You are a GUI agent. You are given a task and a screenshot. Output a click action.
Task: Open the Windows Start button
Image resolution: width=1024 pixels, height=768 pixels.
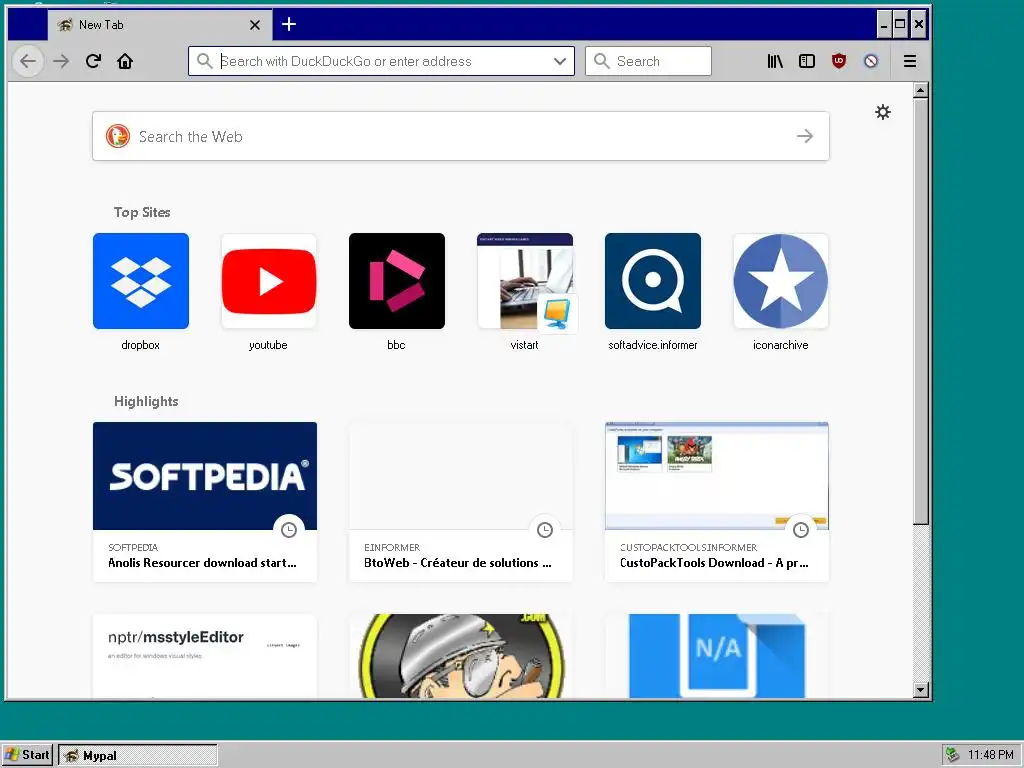click(27, 755)
